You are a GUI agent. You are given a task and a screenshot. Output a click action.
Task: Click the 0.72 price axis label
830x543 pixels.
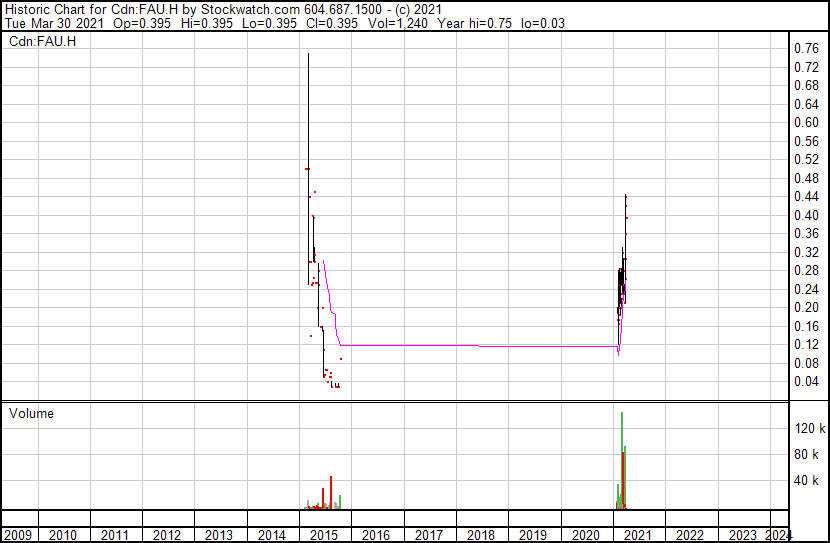(806, 67)
